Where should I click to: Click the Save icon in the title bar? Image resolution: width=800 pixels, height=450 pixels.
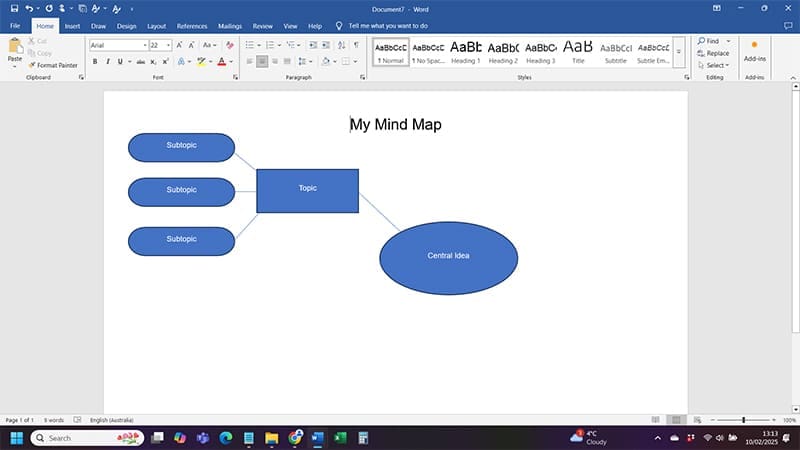(x=14, y=8)
